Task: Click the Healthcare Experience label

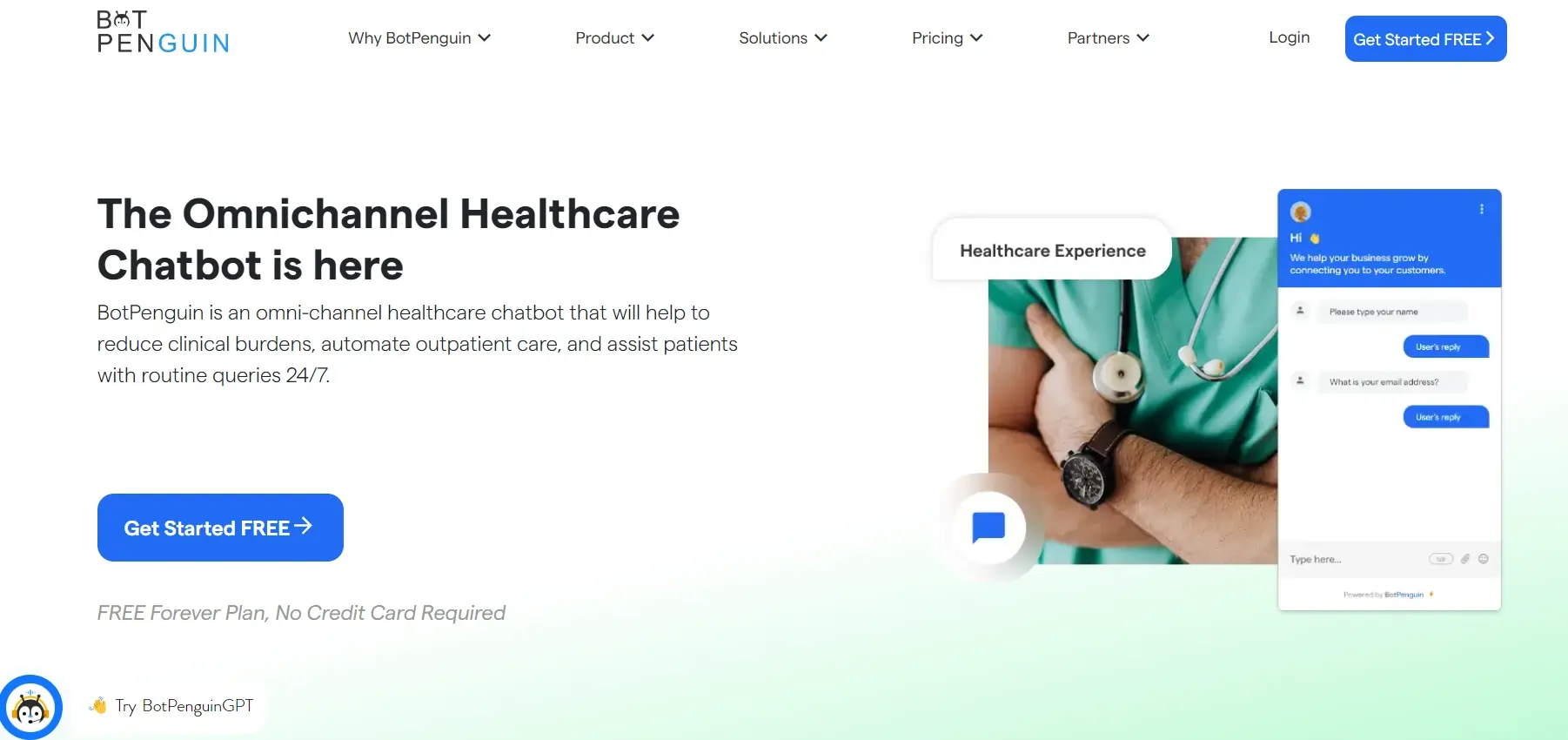Action: tap(1052, 251)
